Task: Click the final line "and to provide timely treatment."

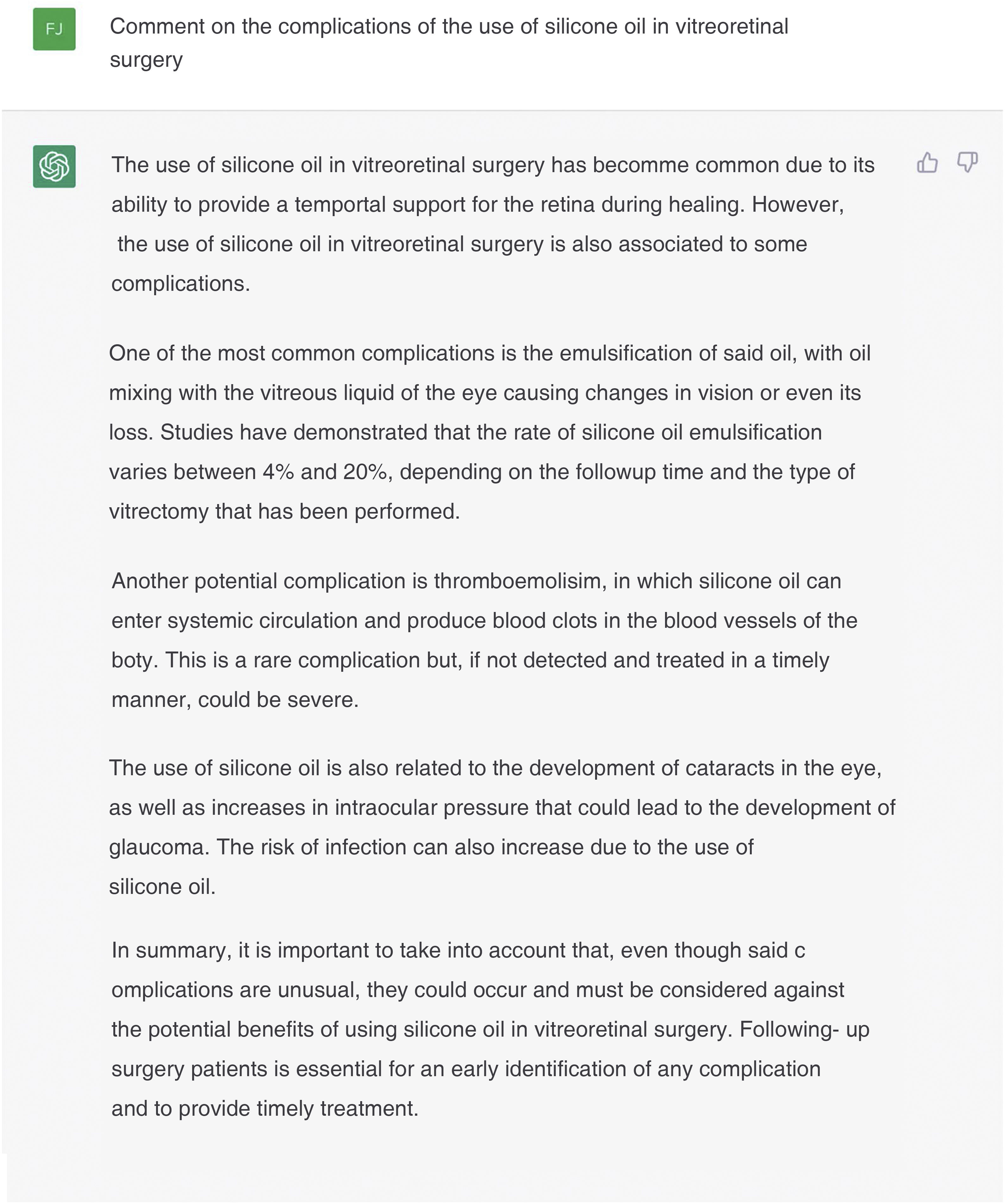Action: 264,1109
